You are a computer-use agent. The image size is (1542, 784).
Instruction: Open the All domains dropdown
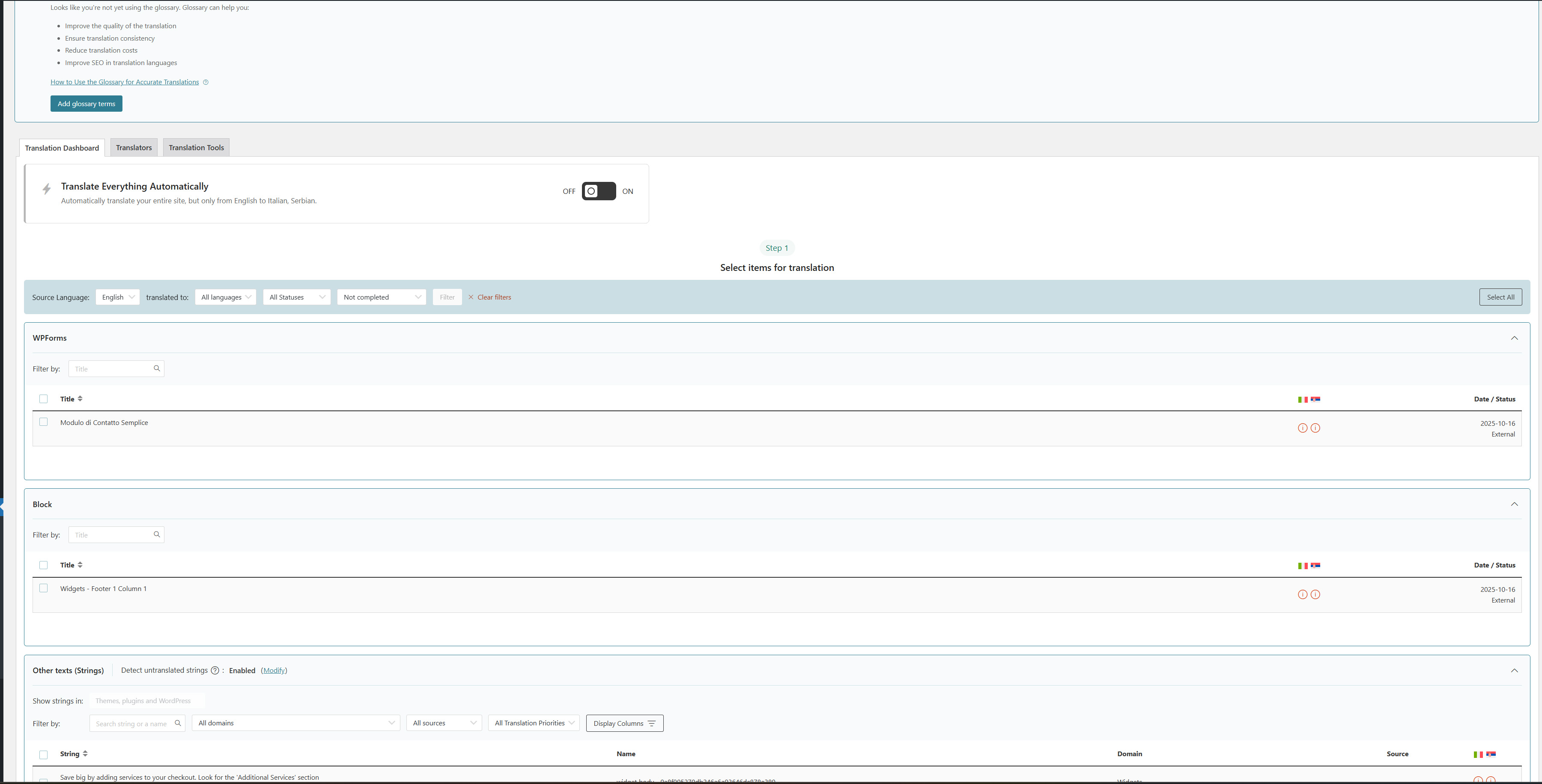pyautogui.click(x=296, y=723)
